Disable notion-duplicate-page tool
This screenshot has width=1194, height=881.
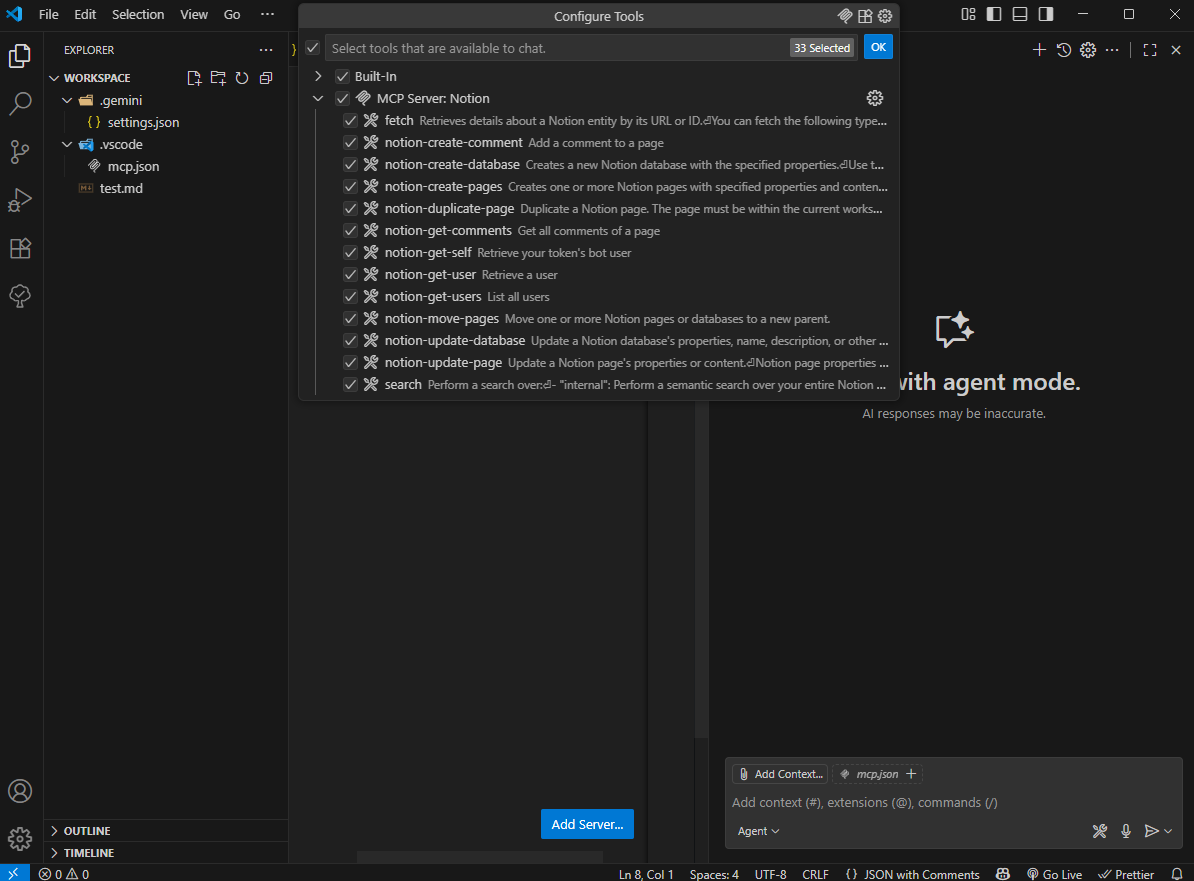coord(350,209)
